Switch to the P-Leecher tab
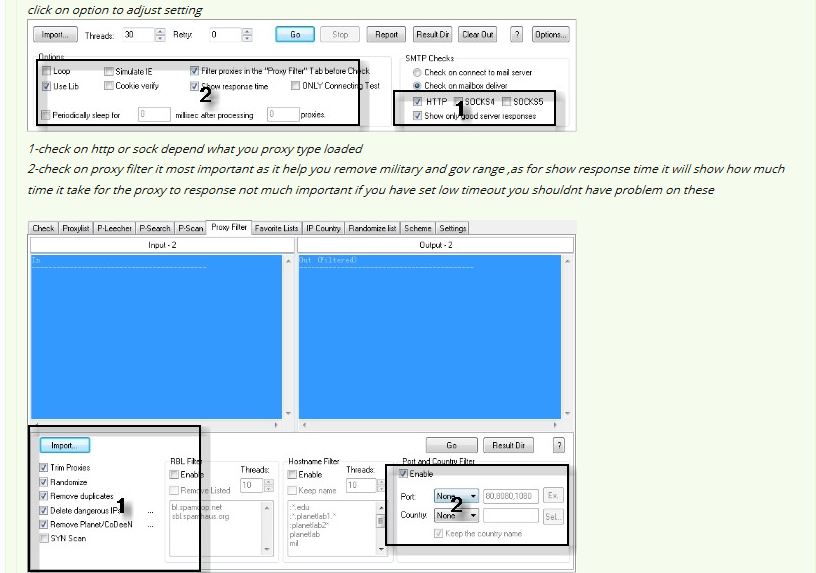The height and width of the screenshot is (573, 816). (x=114, y=228)
